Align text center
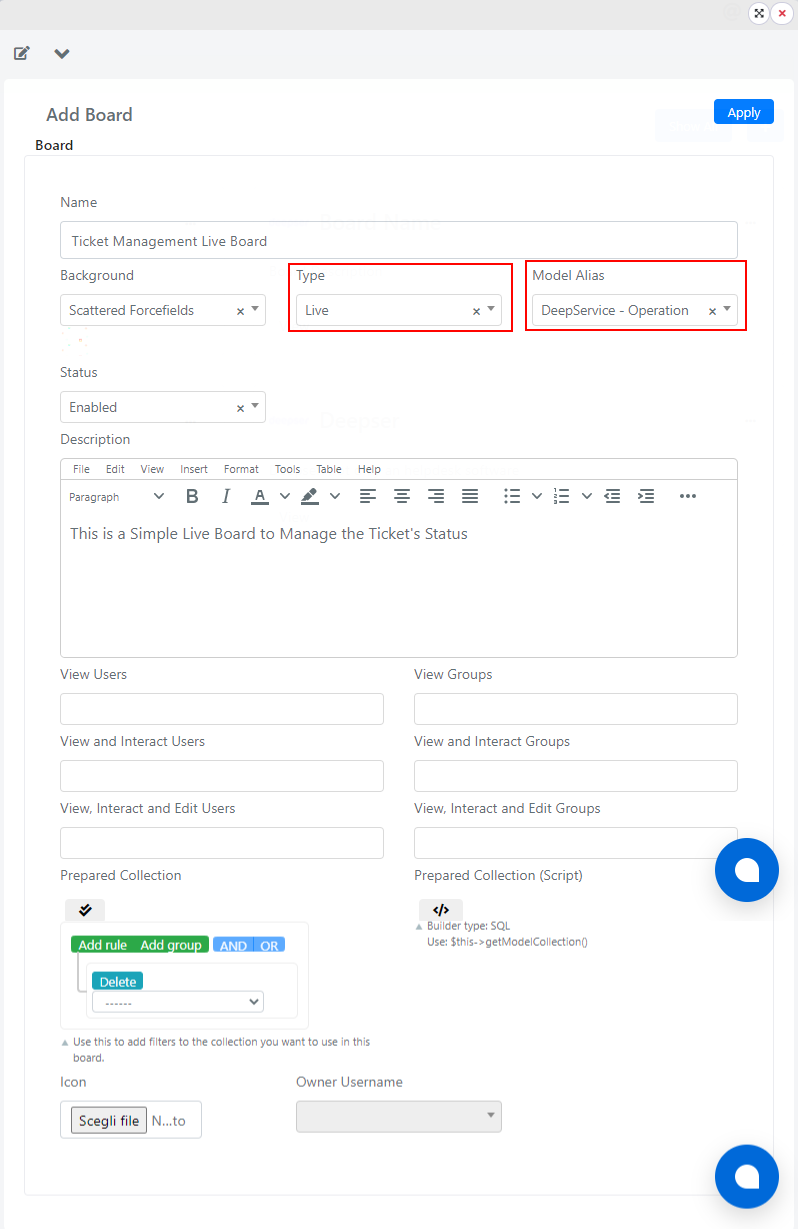 402,496
